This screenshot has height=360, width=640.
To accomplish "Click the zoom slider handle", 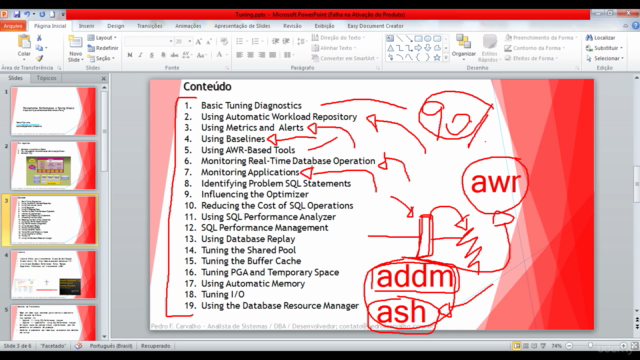I will [x=590, y=346].
